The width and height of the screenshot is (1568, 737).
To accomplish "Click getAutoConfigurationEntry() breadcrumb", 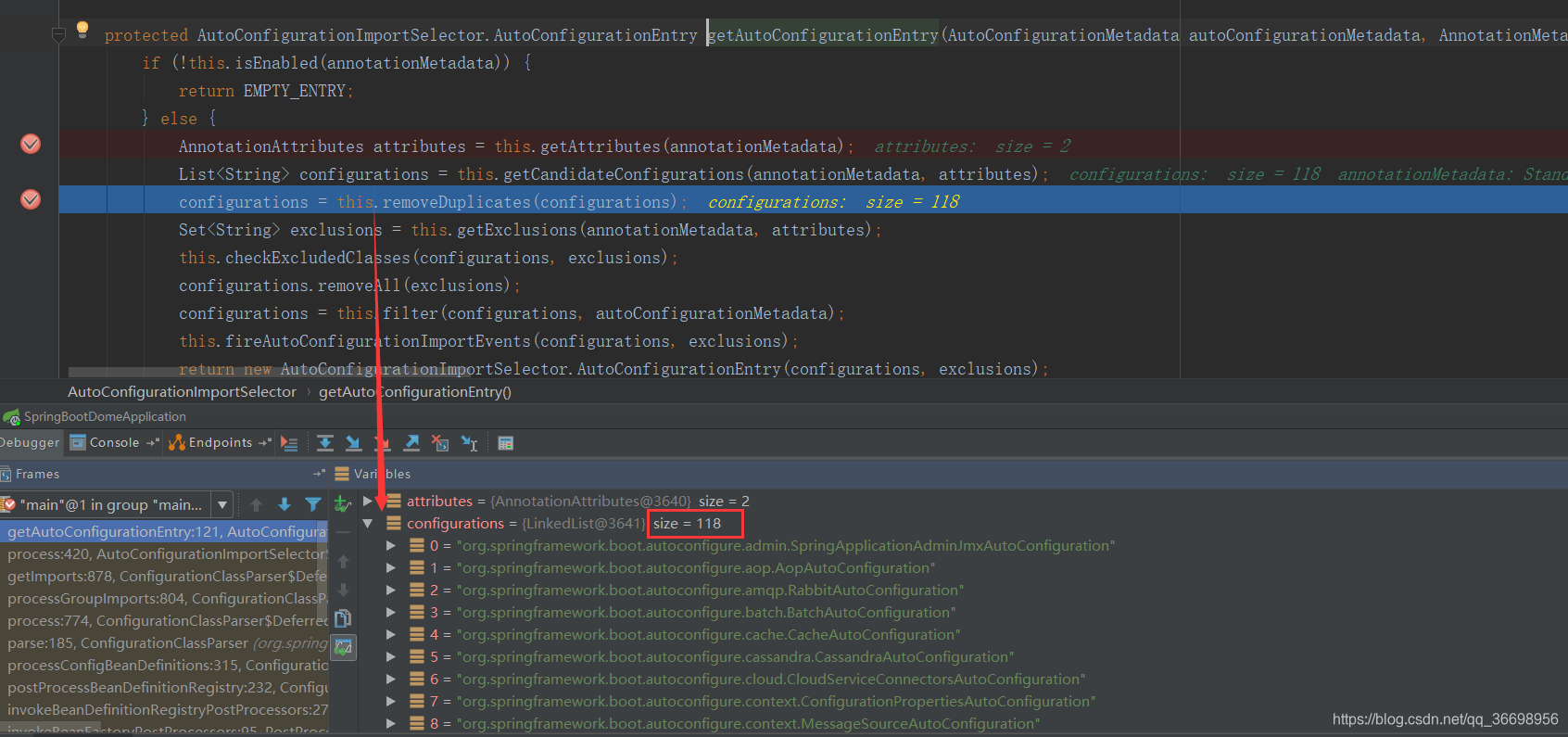I will 415,392.
